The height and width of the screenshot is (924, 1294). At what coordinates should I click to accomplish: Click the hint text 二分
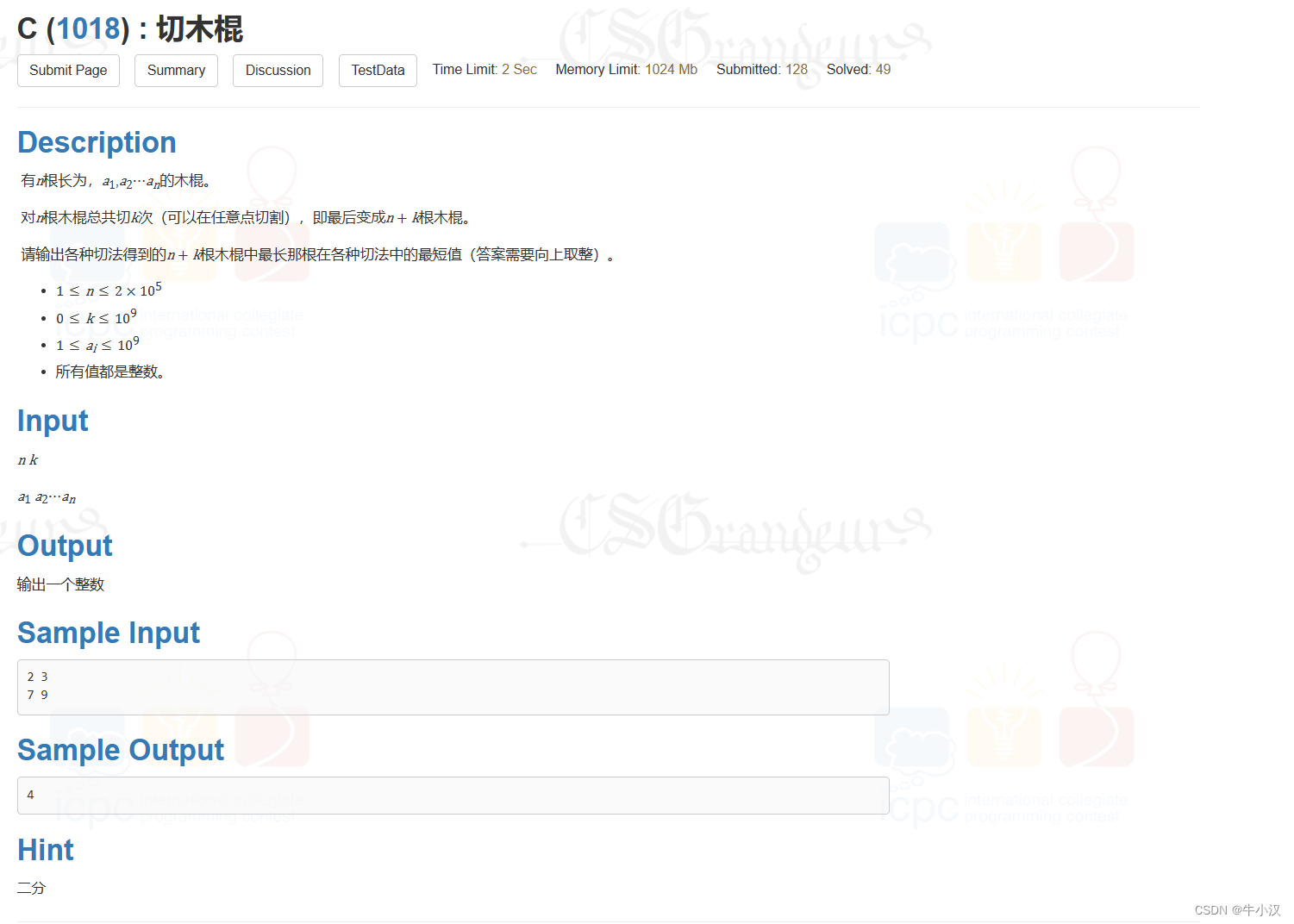click(31, 888)
